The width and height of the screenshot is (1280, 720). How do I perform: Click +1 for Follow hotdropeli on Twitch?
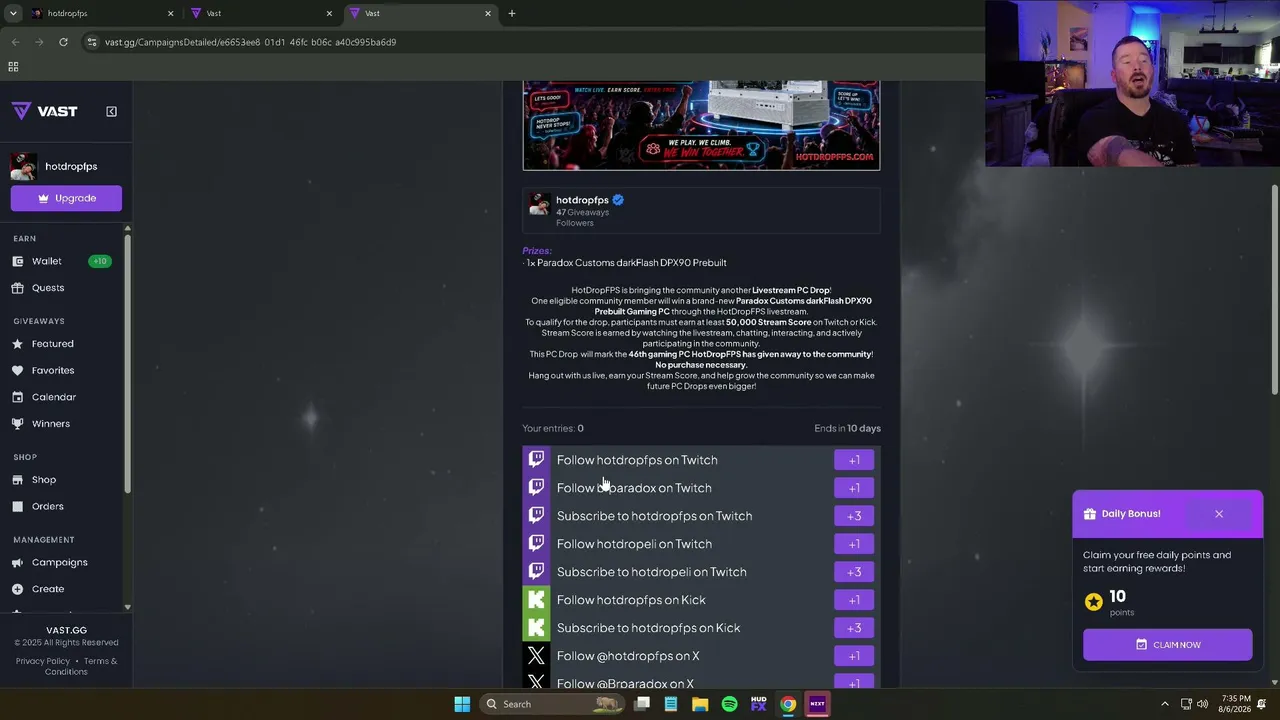[x=854, y=544]
